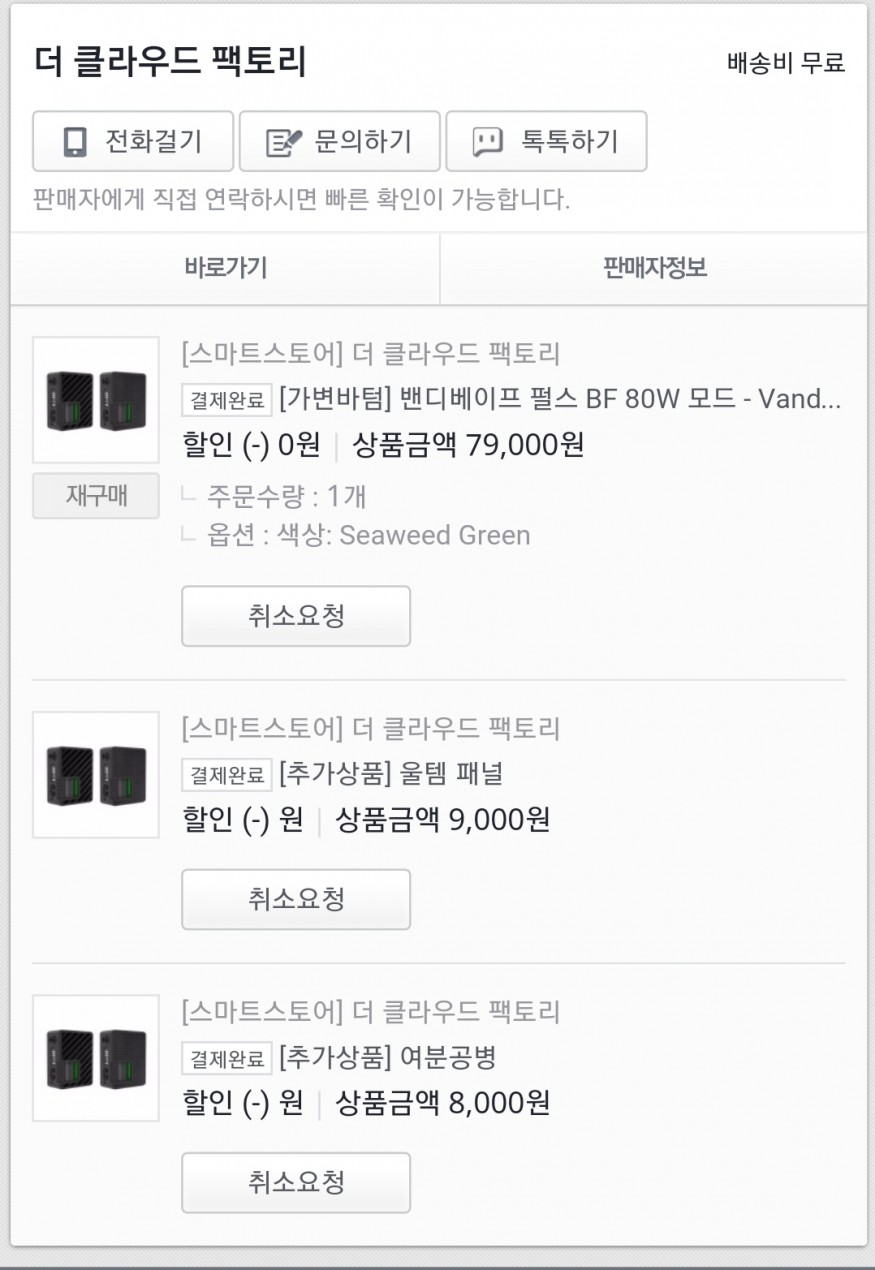Tap the chat bubble icon on 톡톡하기
Viewport: 875px width, 1270px height.
pyautogui.click(x=487, y=142)
